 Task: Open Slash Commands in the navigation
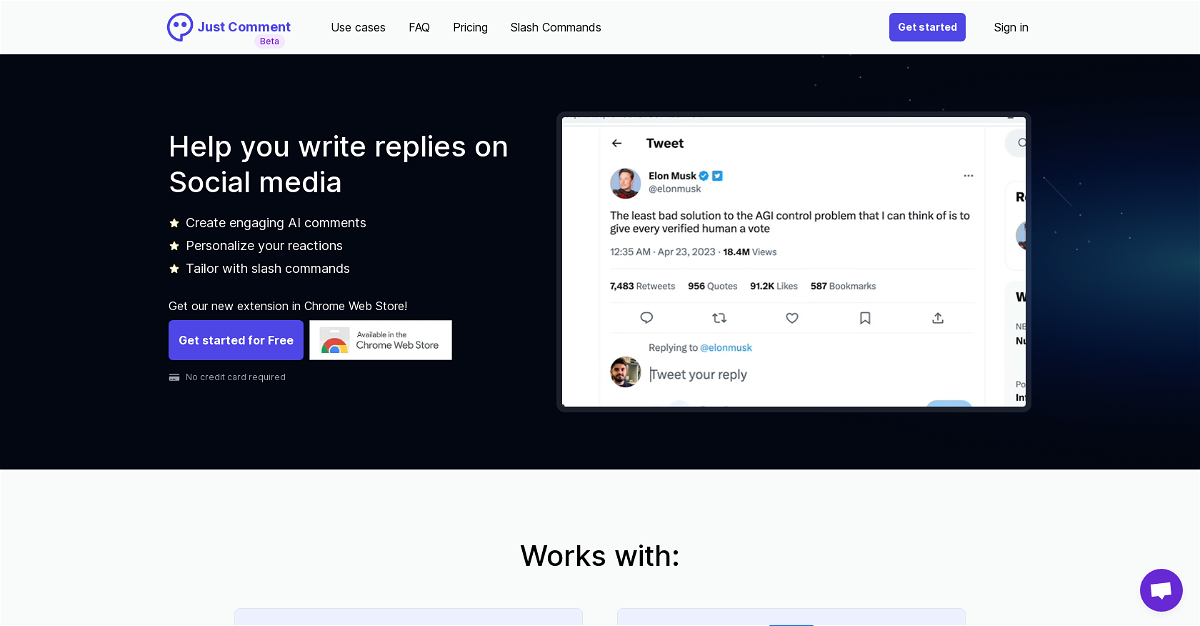tap(556, 27)
